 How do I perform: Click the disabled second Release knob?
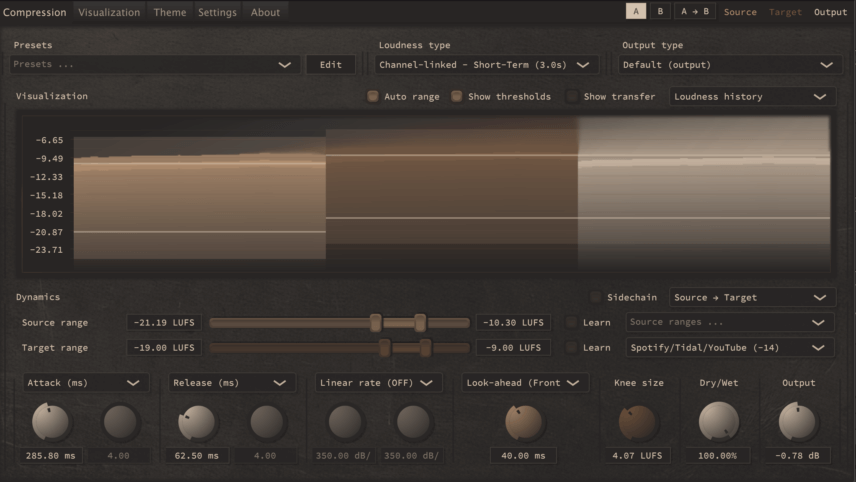click(266, 422)
